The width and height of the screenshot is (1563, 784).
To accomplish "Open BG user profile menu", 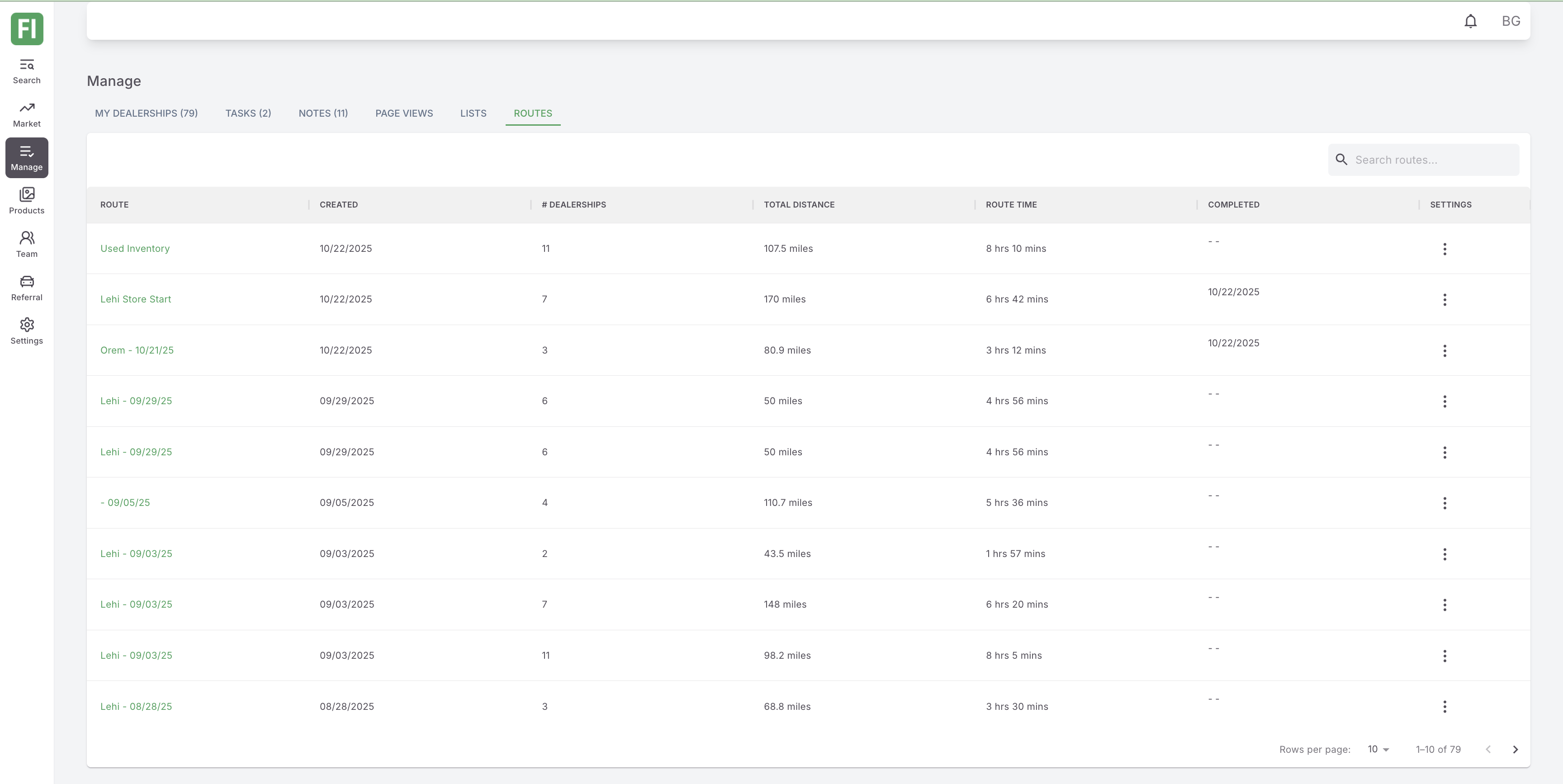I will pyautogui.click(x=1510, y=21).
